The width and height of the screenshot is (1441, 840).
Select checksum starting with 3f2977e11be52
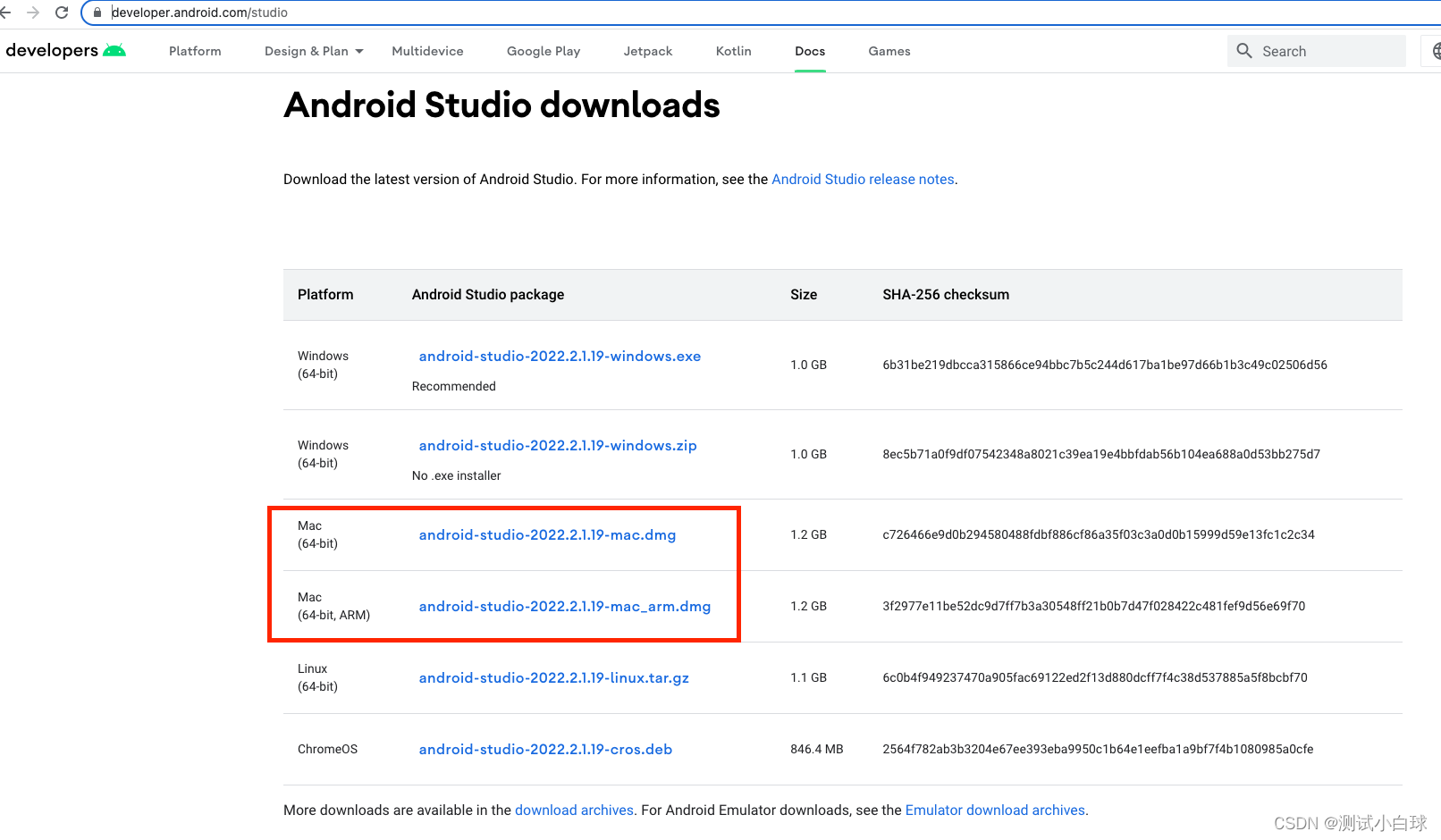tap(1094, 606)
